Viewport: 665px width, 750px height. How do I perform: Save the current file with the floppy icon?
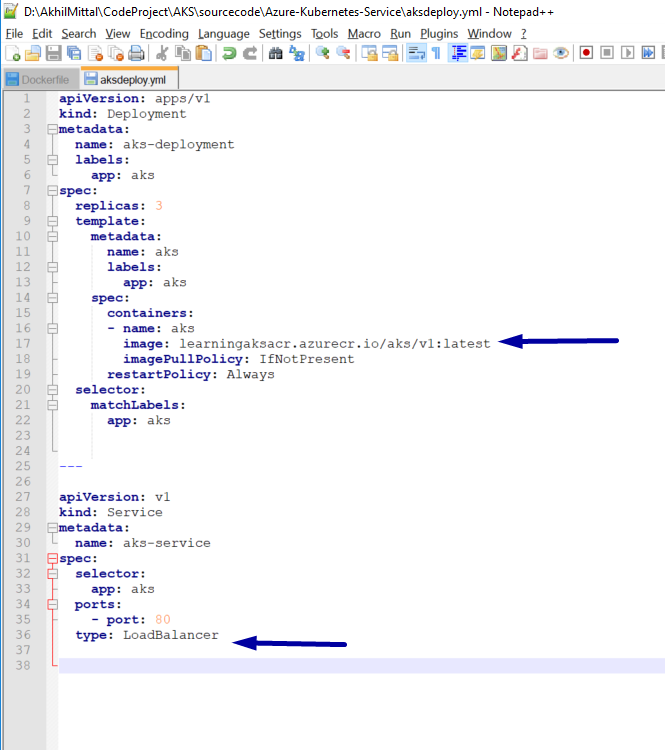pos(53,53)
